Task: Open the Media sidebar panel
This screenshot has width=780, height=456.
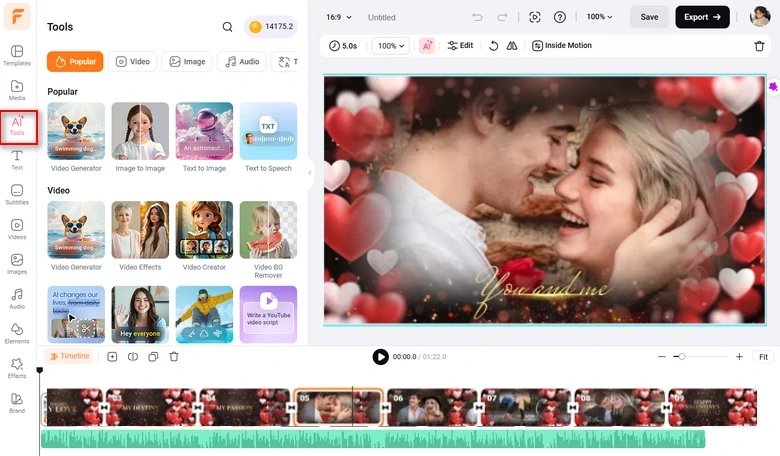Action: (x=17, y=90)
